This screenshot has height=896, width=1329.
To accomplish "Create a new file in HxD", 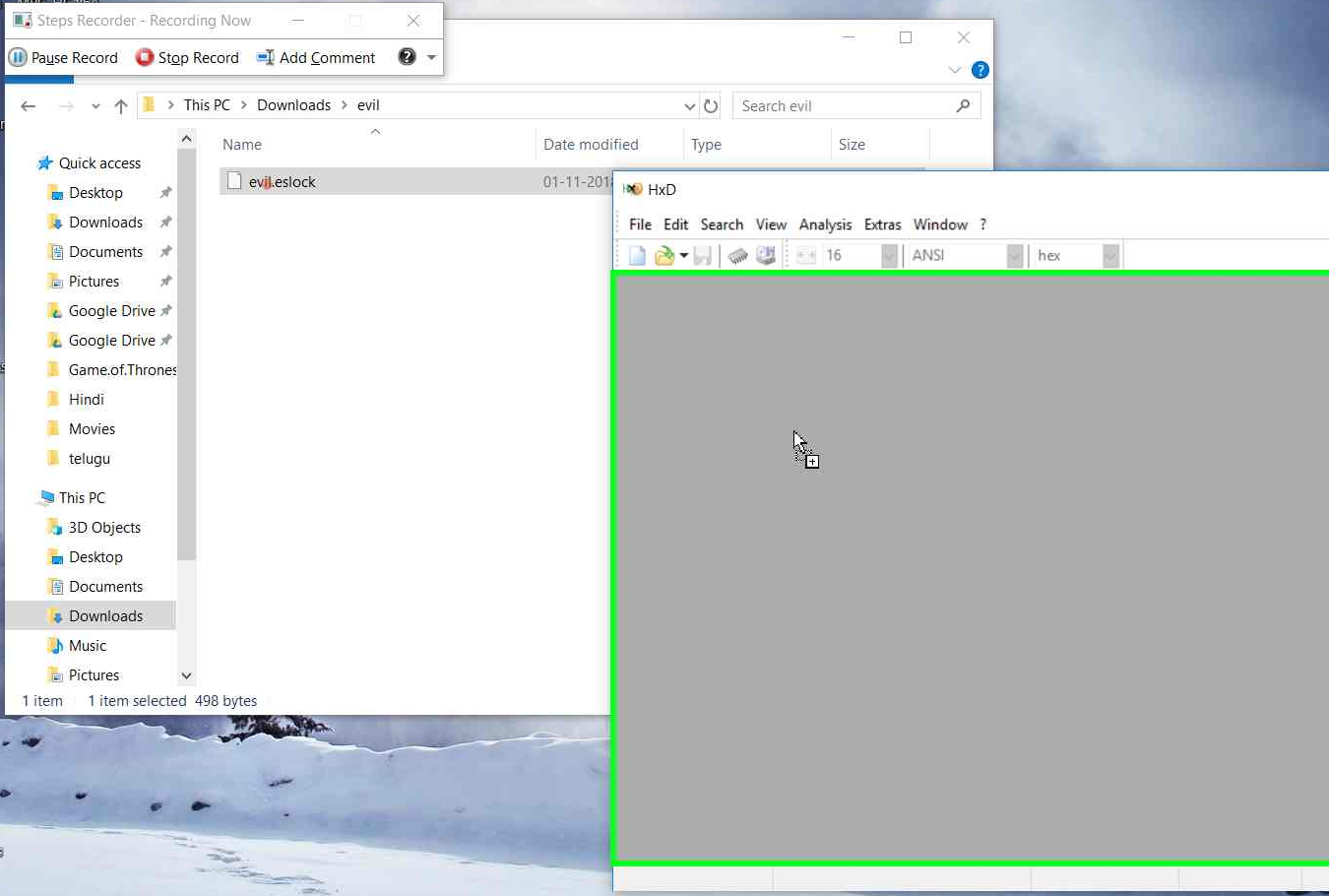I will tap(636, 254).
